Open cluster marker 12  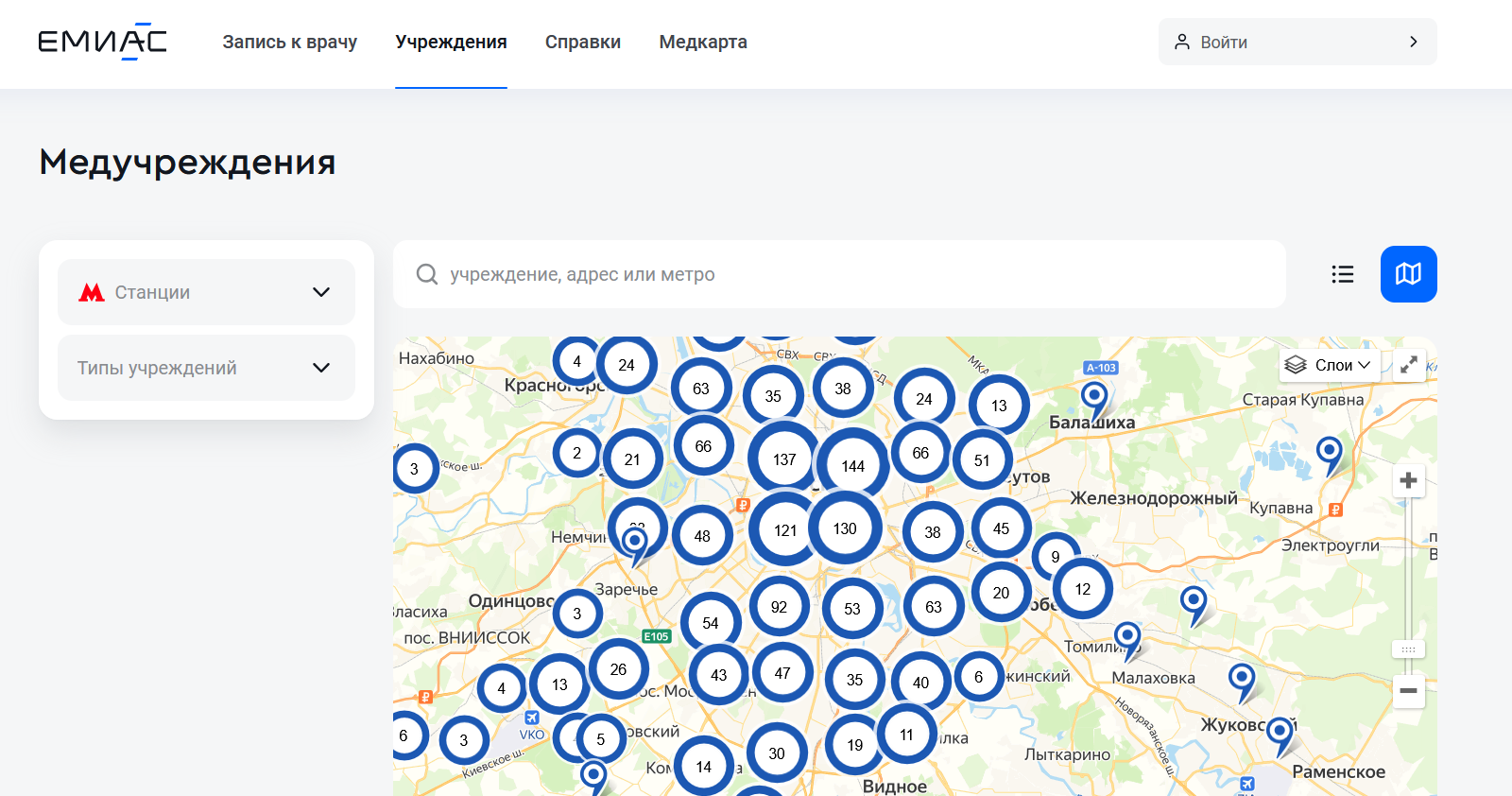point(1083,589)
